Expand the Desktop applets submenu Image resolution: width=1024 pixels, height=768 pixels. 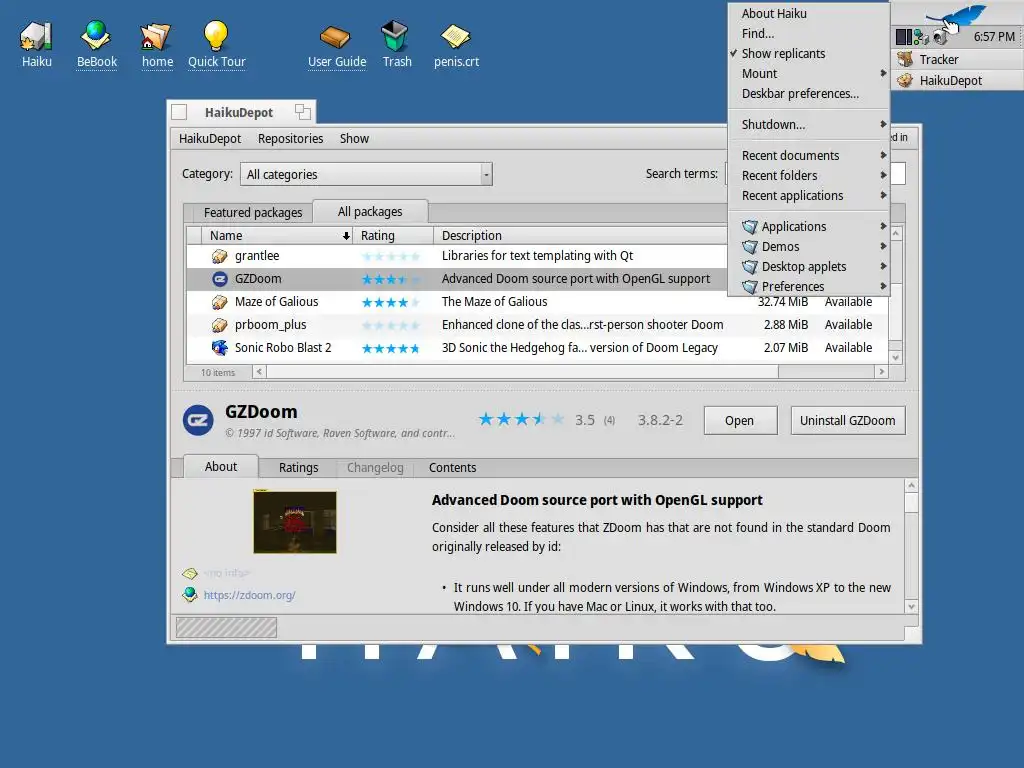(x=808, y=267)
